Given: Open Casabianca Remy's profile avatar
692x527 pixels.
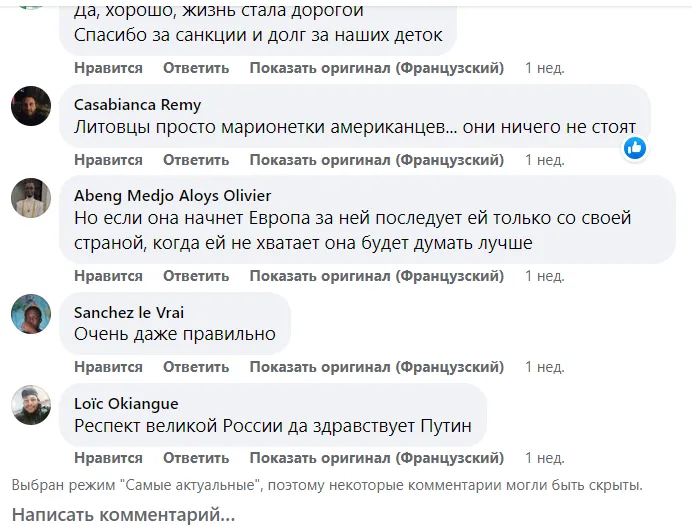Looking at the screenshot, I should [x=31, y=106].
